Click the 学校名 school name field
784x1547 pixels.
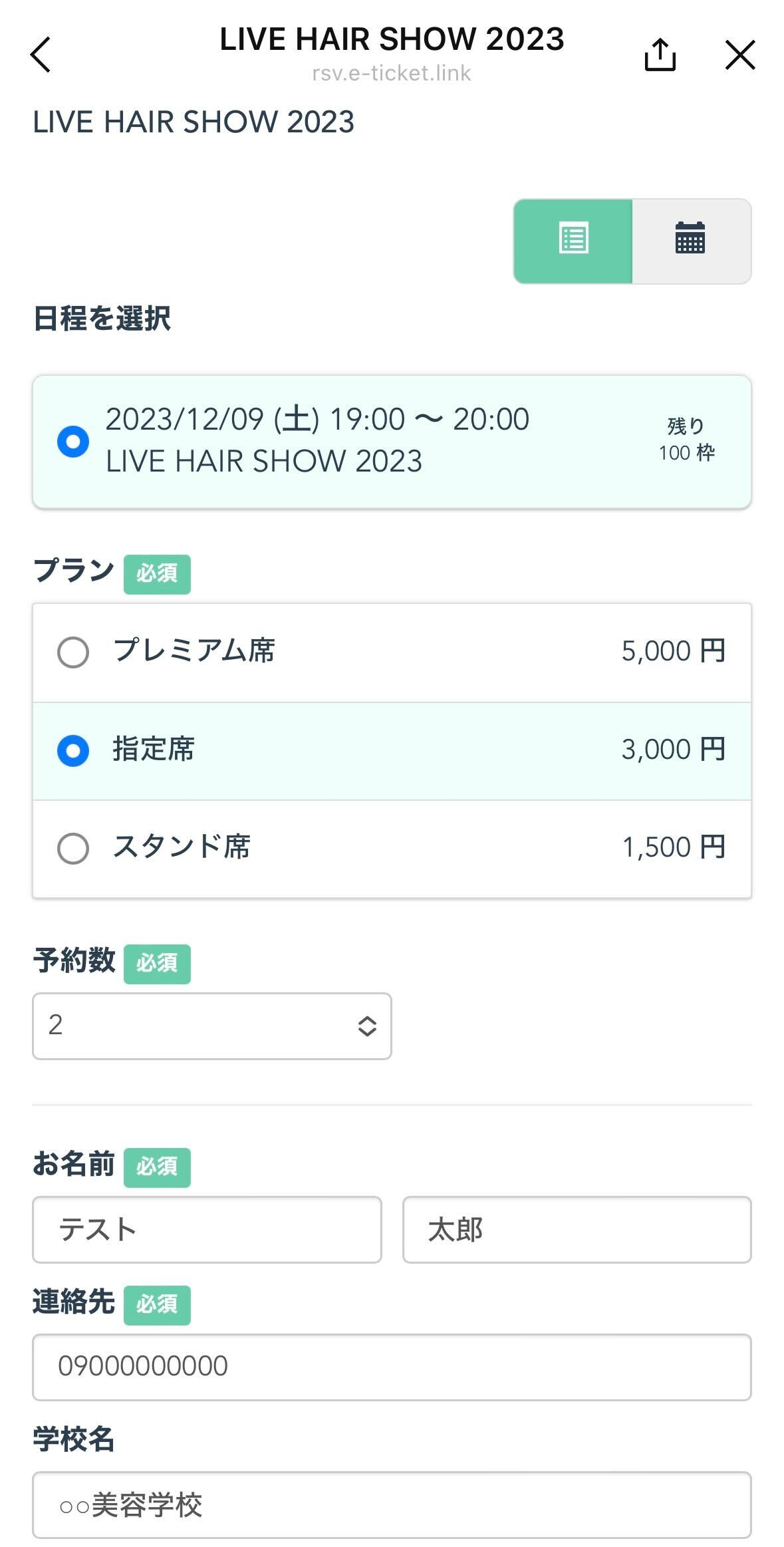[392, 1504]
